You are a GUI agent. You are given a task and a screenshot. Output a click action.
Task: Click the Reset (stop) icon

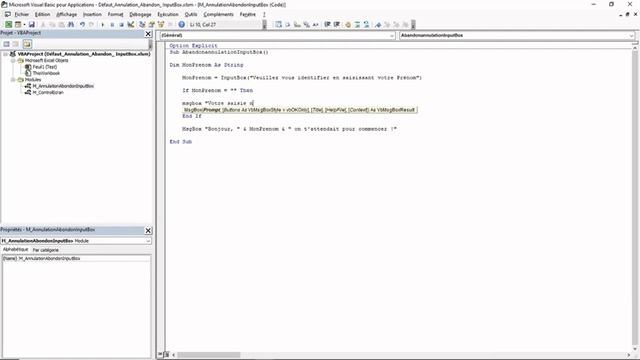point(121,24)
